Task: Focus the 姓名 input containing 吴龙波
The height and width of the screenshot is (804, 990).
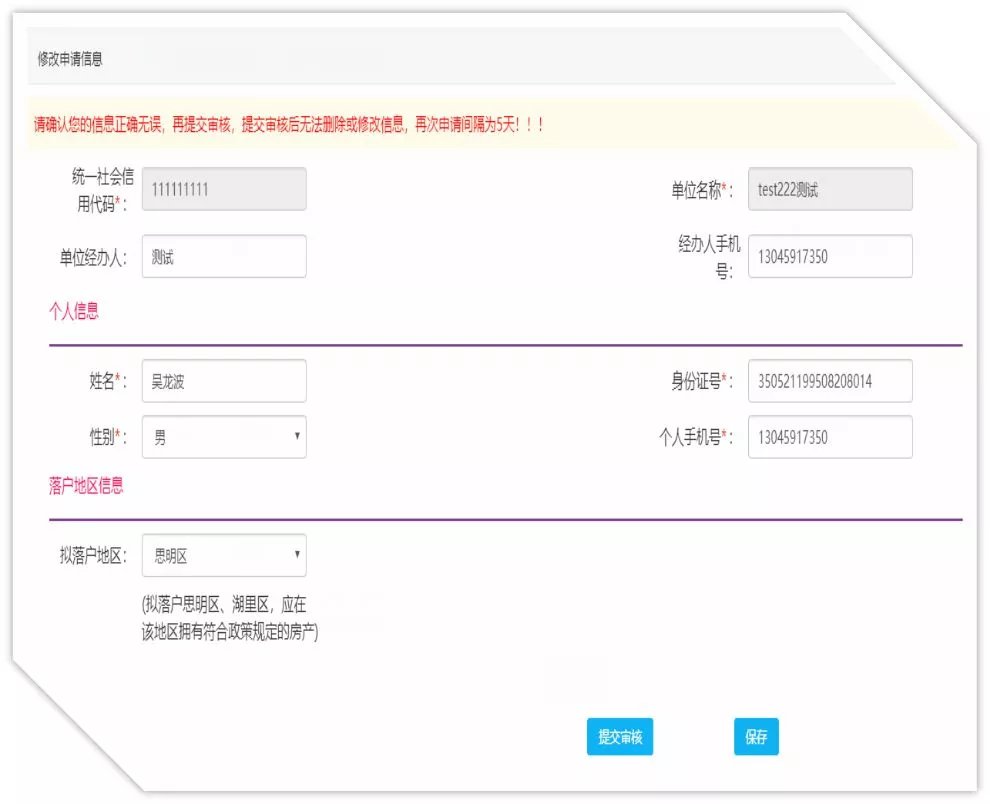Action: pyautogui.click(x=224, y=381)
